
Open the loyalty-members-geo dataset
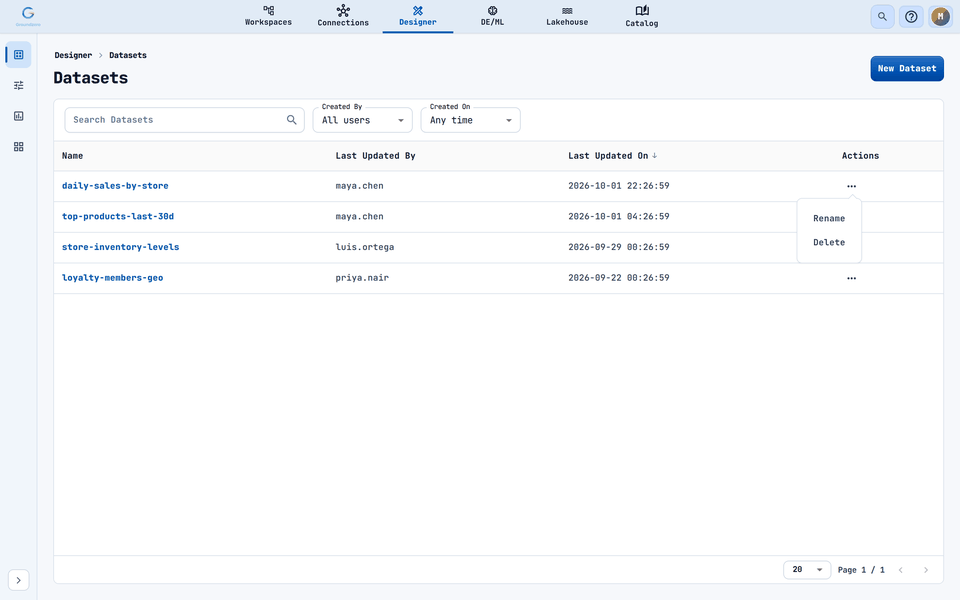click(x=113, y=278)
